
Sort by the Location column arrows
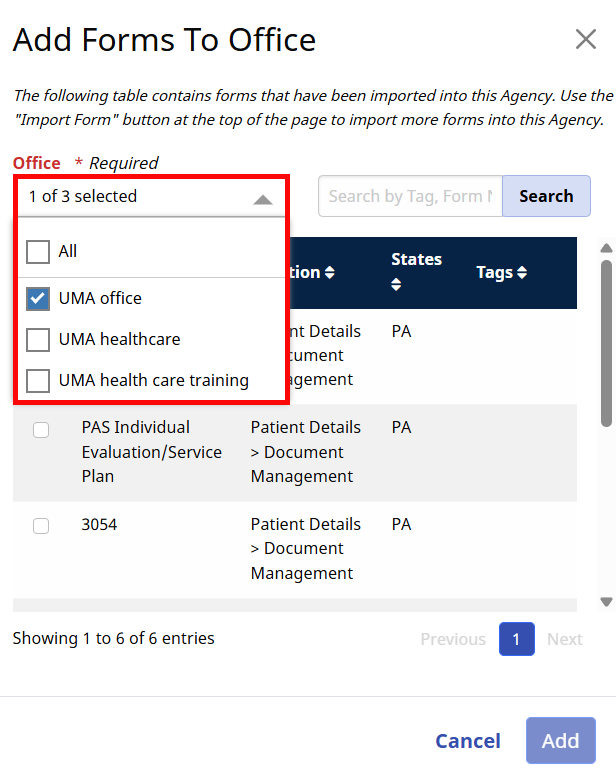coord(330,273)
